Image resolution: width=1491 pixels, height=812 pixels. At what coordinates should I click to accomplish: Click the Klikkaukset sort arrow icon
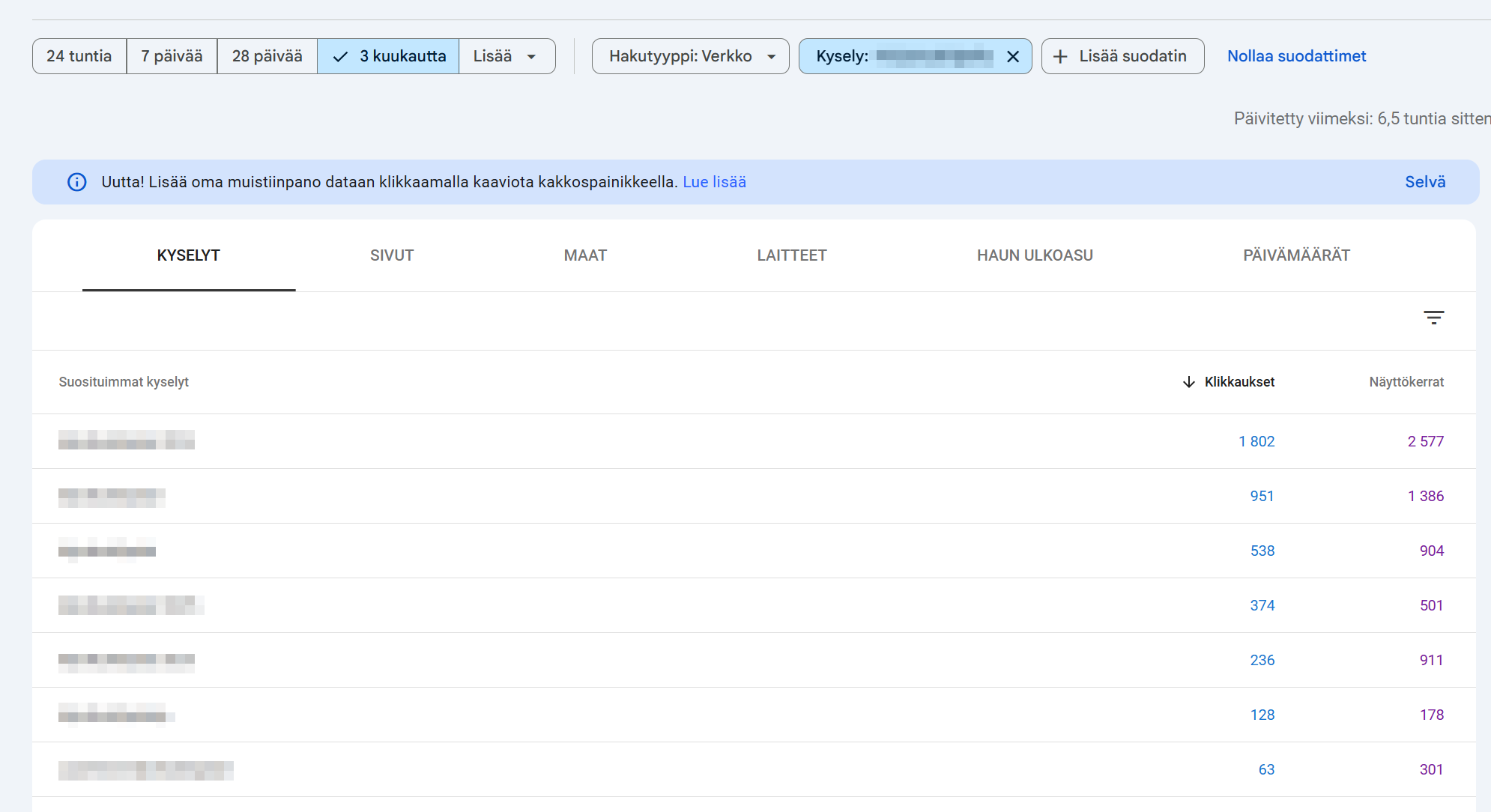click(1188, 382)
